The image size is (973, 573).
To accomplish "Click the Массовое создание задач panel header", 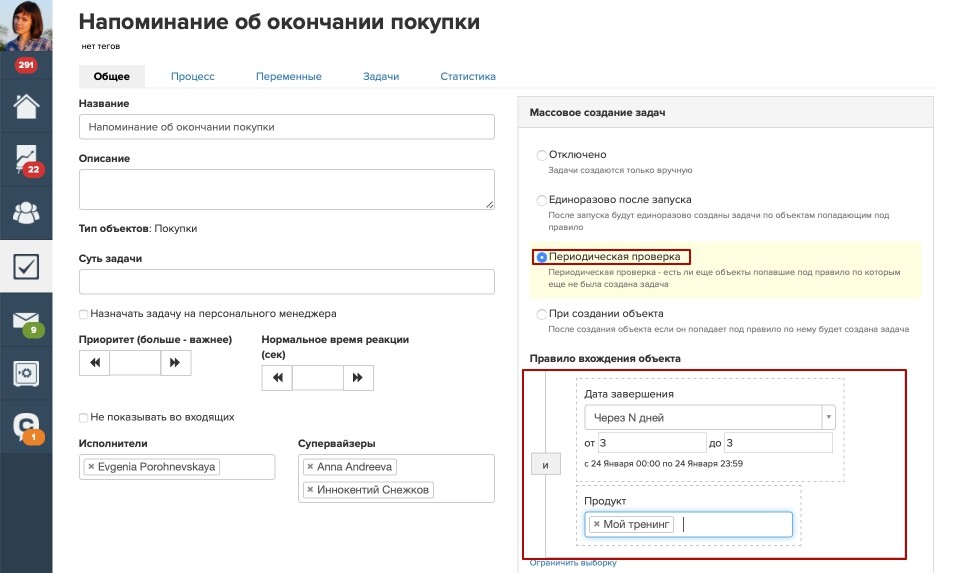I will pyautogui.click(x=725, y=112).
